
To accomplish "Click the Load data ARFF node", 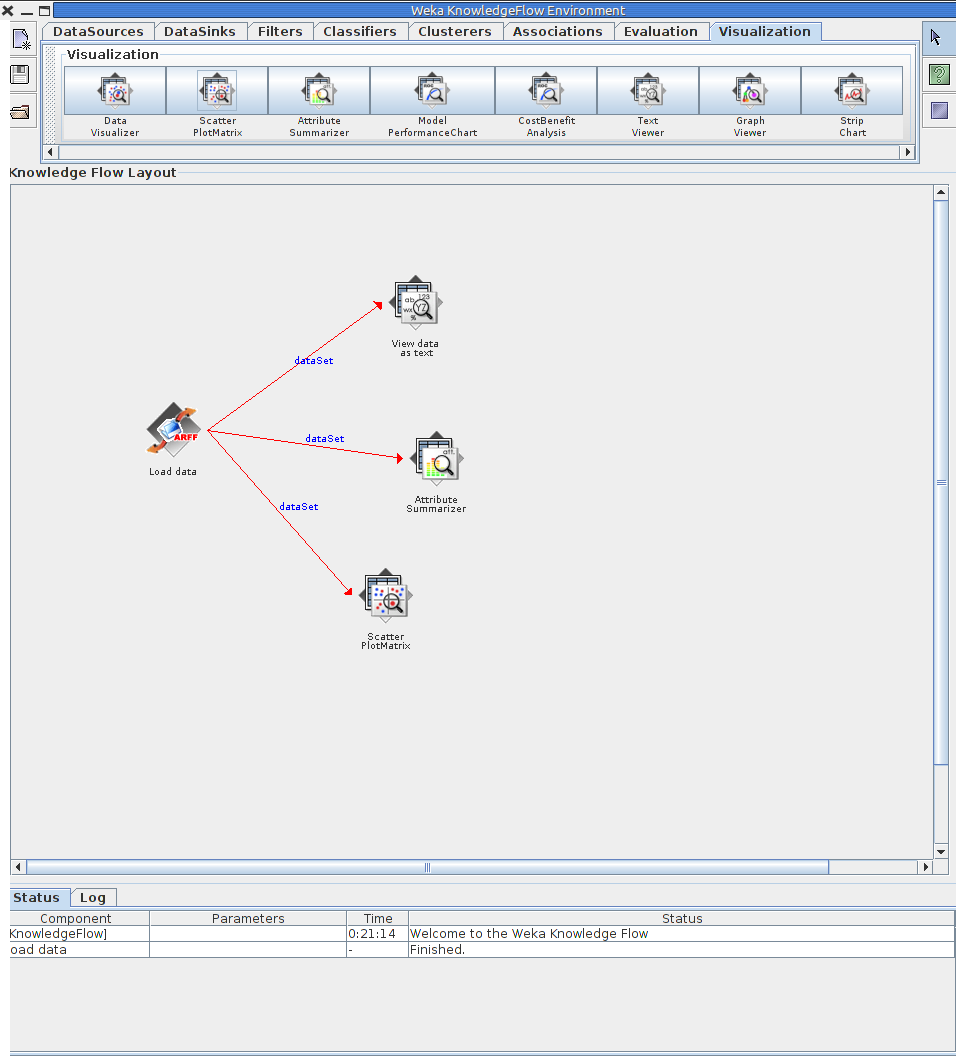I will tap(173, 431).
